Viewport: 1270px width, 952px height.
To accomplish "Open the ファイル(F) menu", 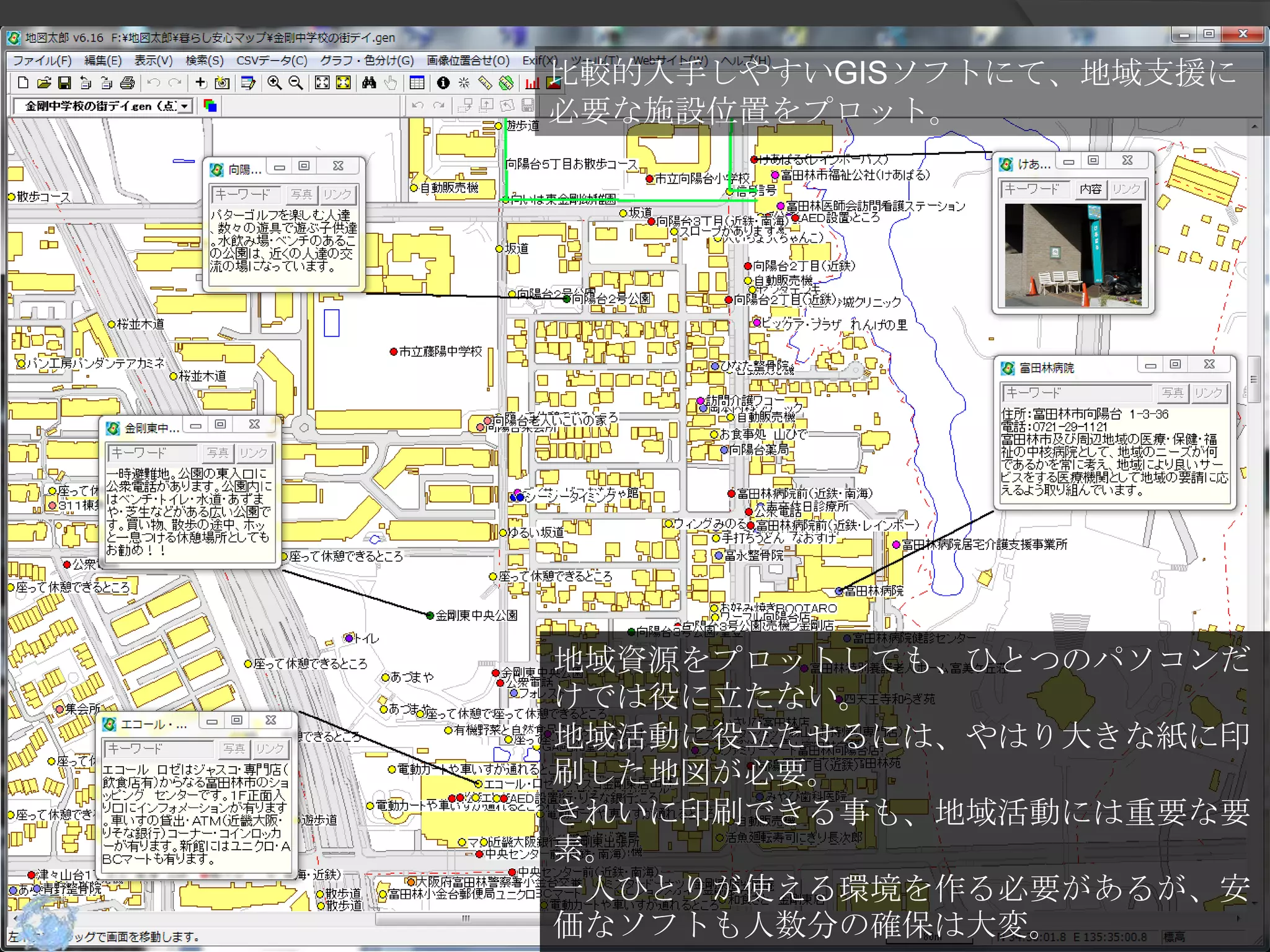I will [42, 60].
